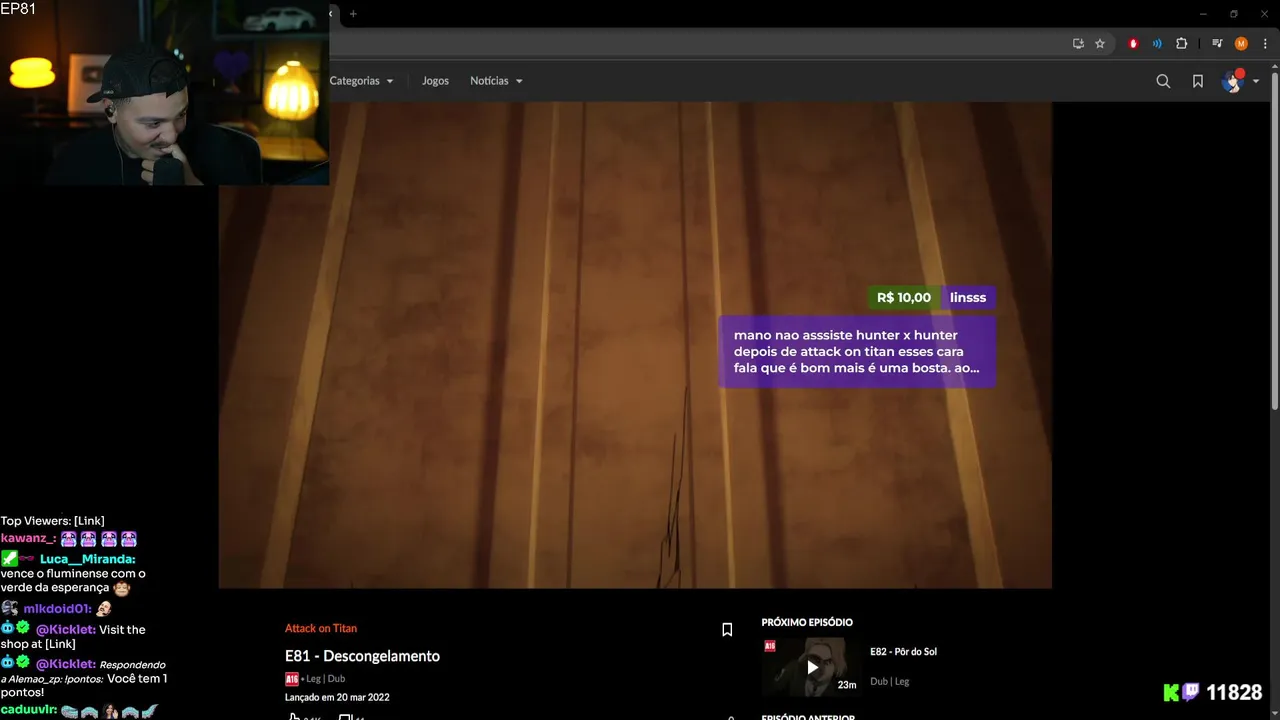Screen dimensions: 1280x720
Task: Open the Attack on Titan series link
Action: point(321,628)
